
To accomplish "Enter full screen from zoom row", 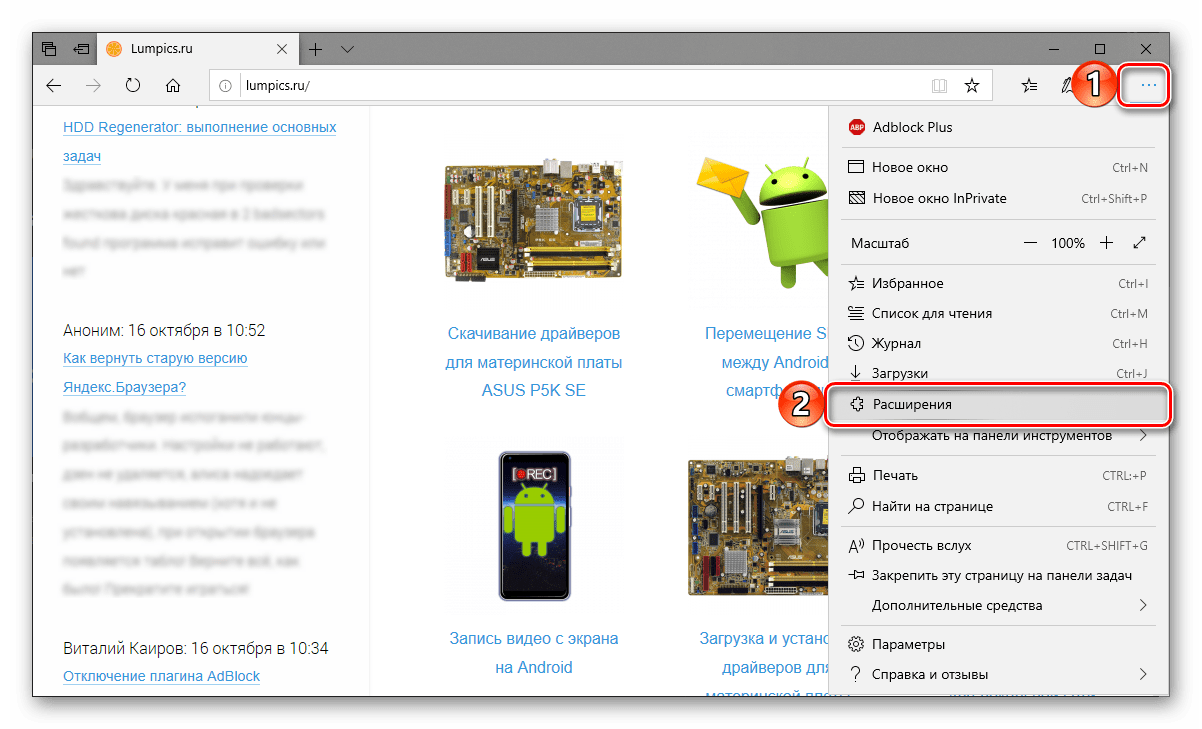I will click(x=1139, y=243).
